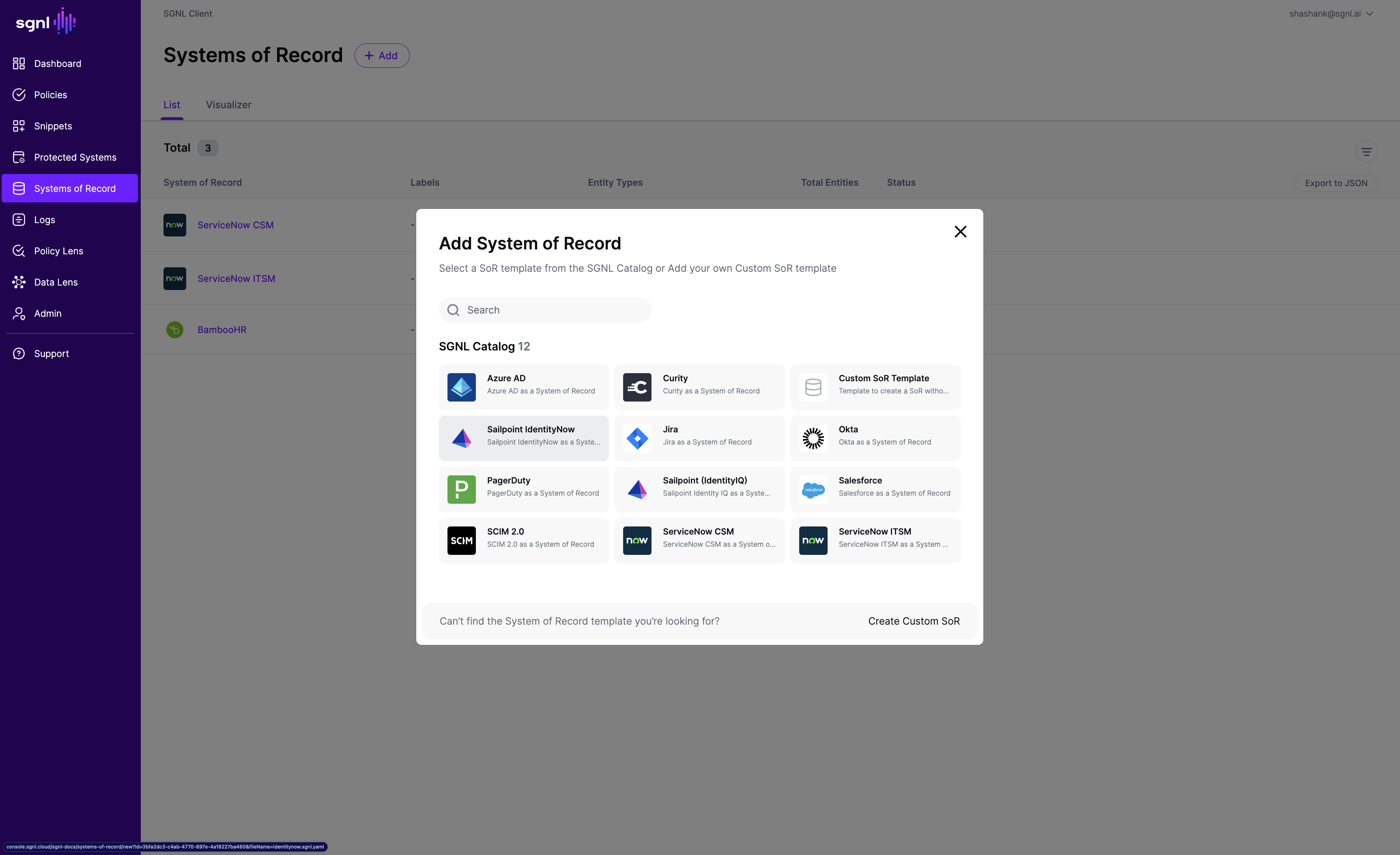Click the Entity Types column header

pyautogui.click(x=615, y=183)
